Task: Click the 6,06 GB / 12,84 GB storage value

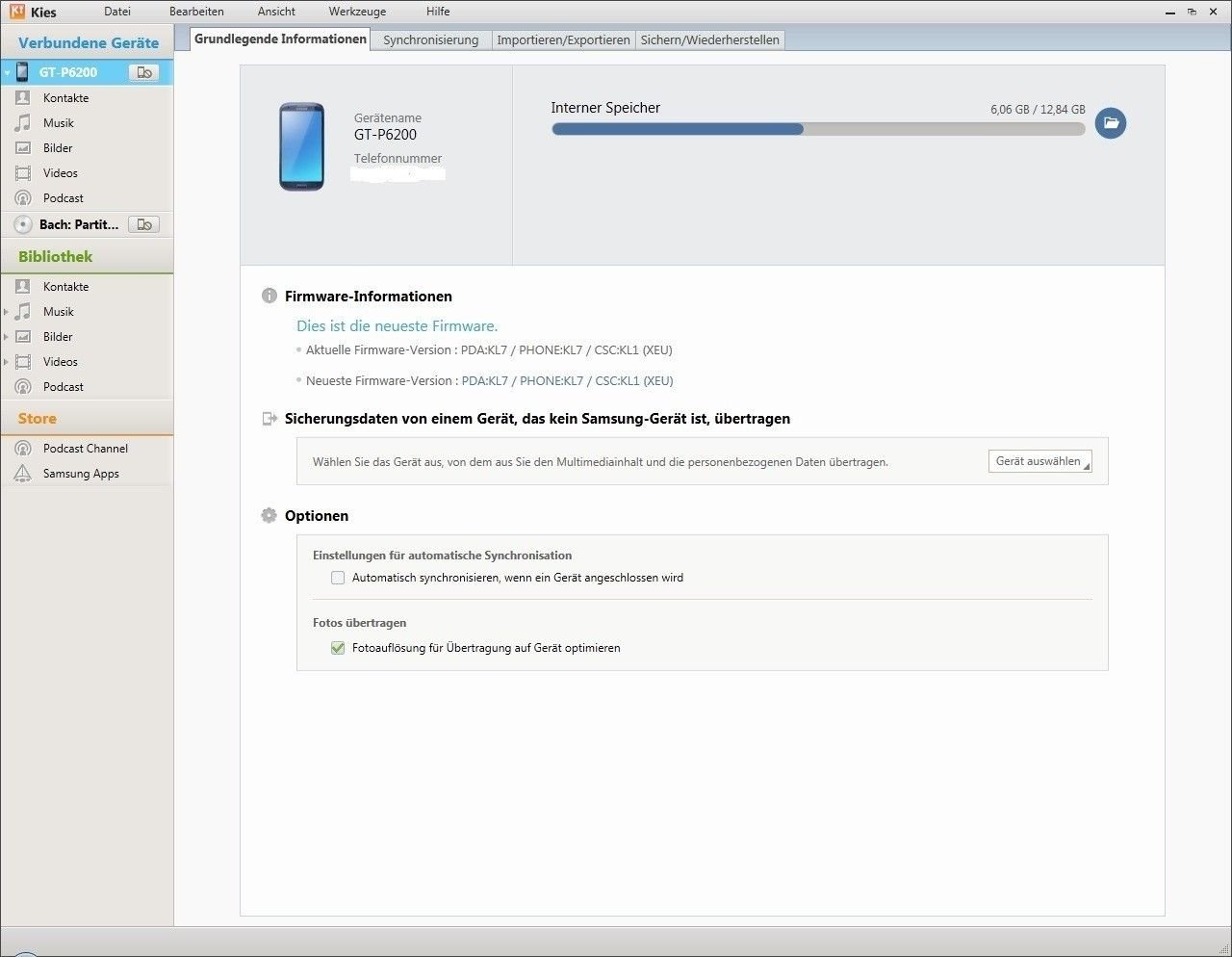Action: click(x=1038, y=109)
